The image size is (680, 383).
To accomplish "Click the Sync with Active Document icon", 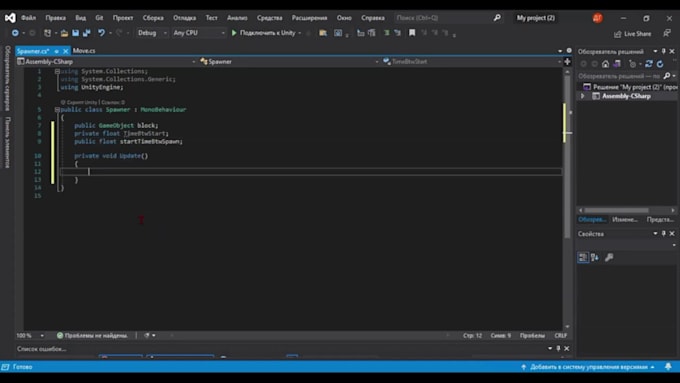I will tap(649, 64).
